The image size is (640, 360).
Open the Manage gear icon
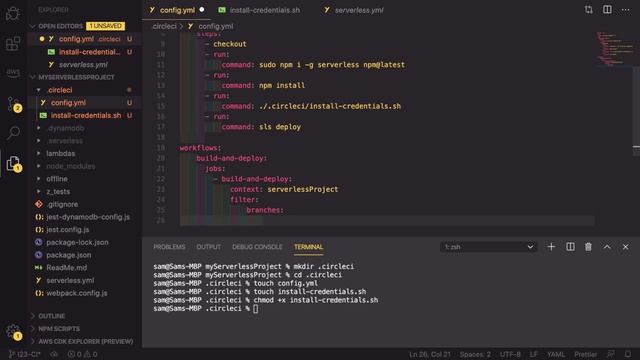tap(14, 332)
